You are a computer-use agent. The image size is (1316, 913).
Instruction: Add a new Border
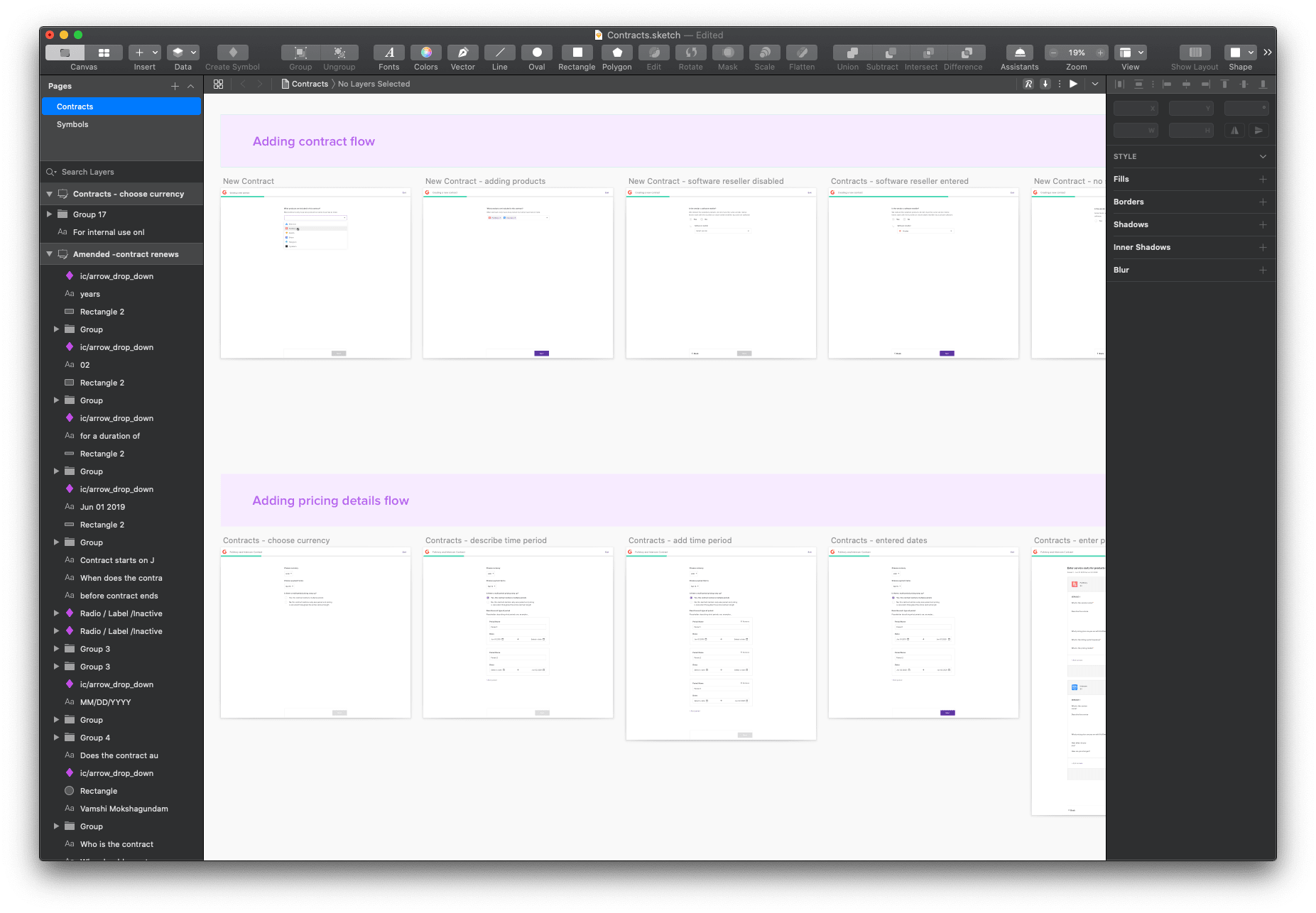1263,202
